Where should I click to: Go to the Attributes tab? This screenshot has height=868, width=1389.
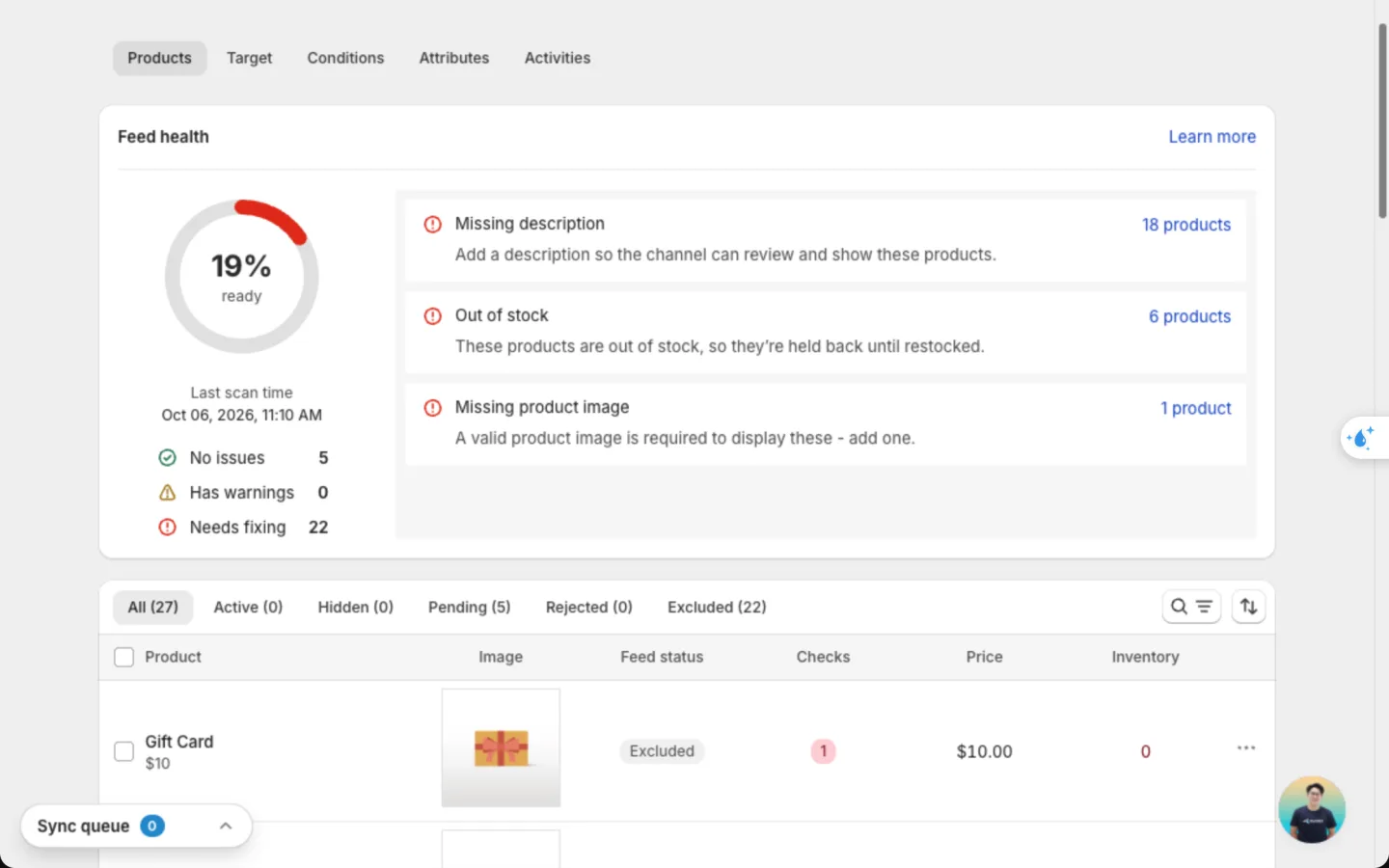[x=454, y=58]
